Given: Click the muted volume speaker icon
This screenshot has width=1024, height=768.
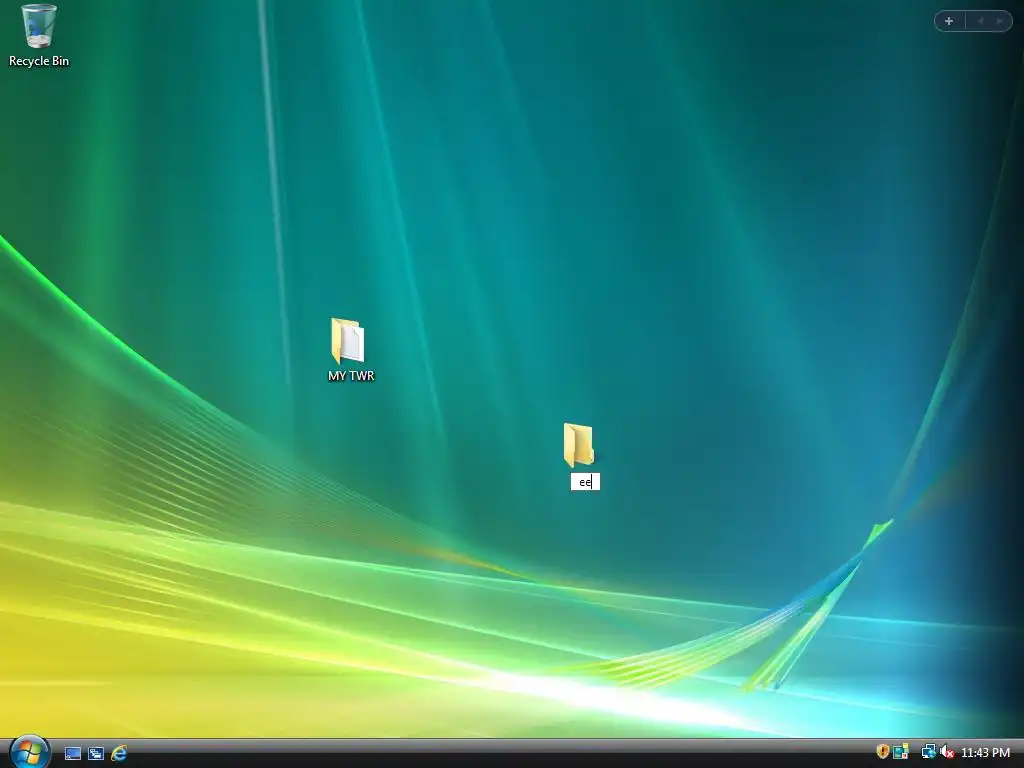Looking at the screenshot, I should [947, 752].
